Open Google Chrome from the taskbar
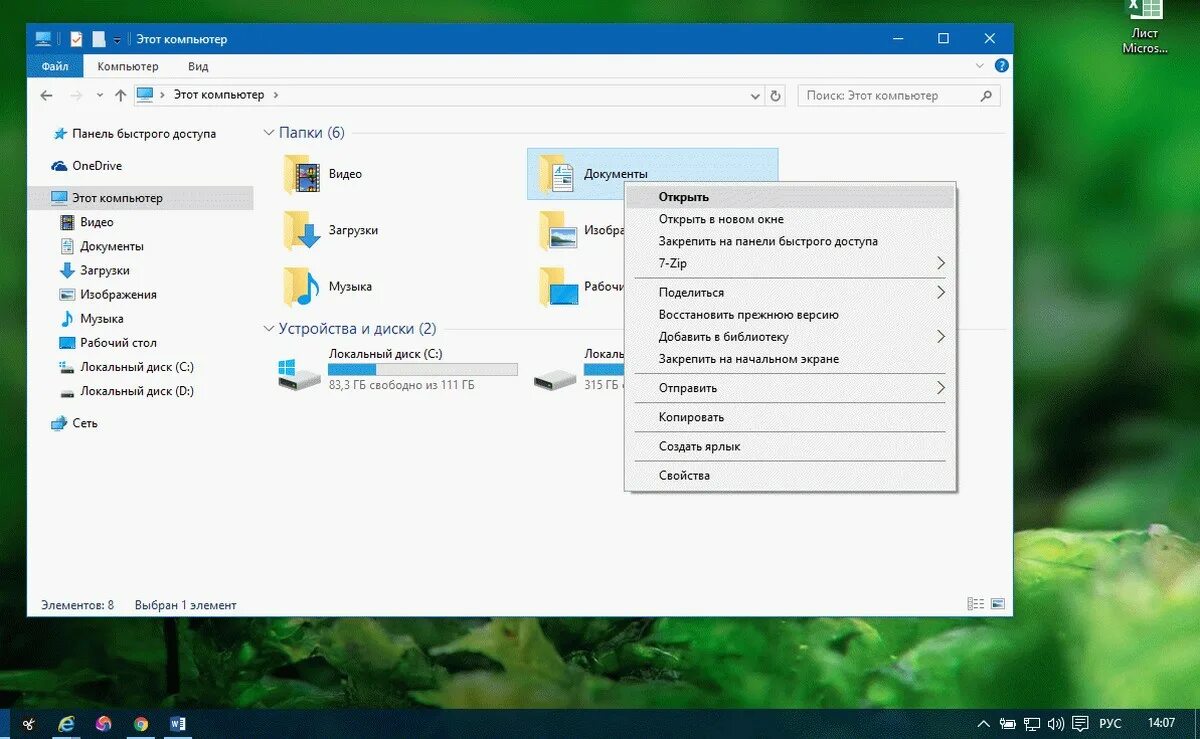This screenshot has height=739, width=1200. (x=141, y=723)
